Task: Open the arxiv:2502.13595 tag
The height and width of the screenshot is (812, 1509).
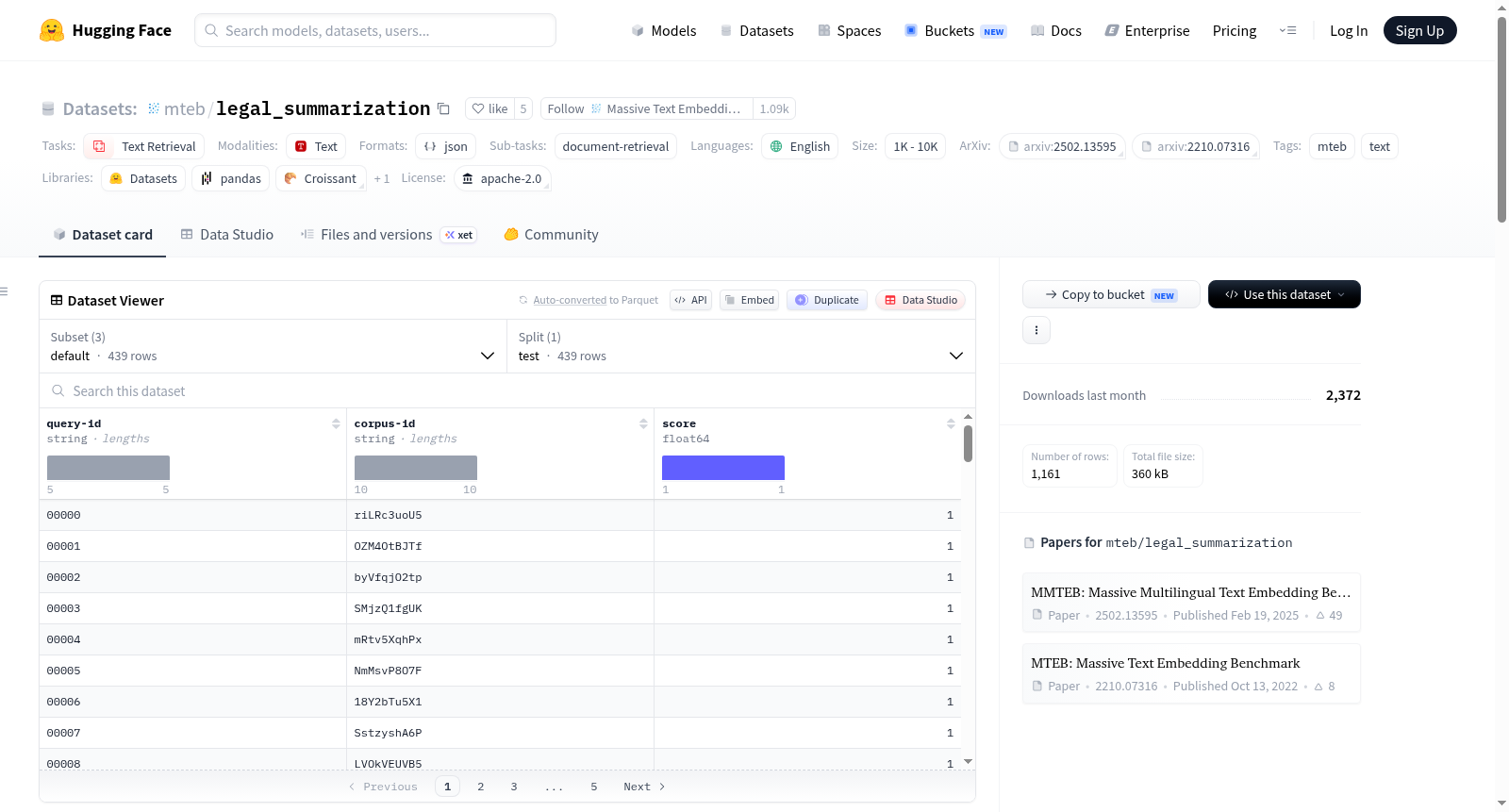Action: pyautogui.click(x=1062, y=146)
